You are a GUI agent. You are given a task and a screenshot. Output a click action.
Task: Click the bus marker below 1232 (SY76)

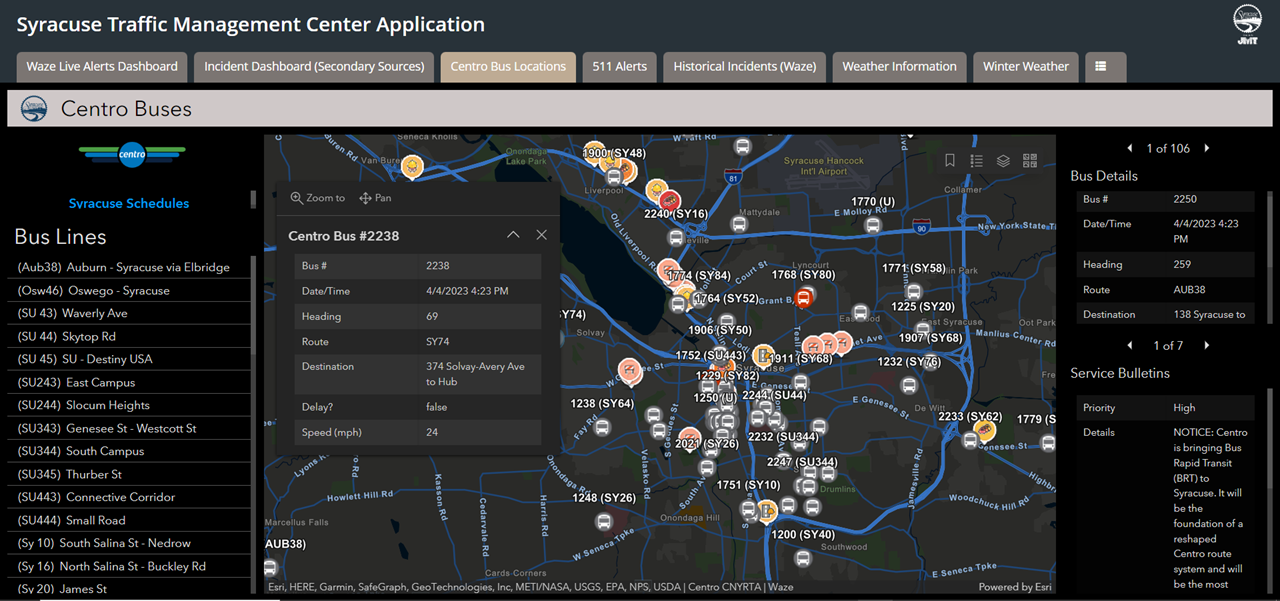[x=910, y=385]
